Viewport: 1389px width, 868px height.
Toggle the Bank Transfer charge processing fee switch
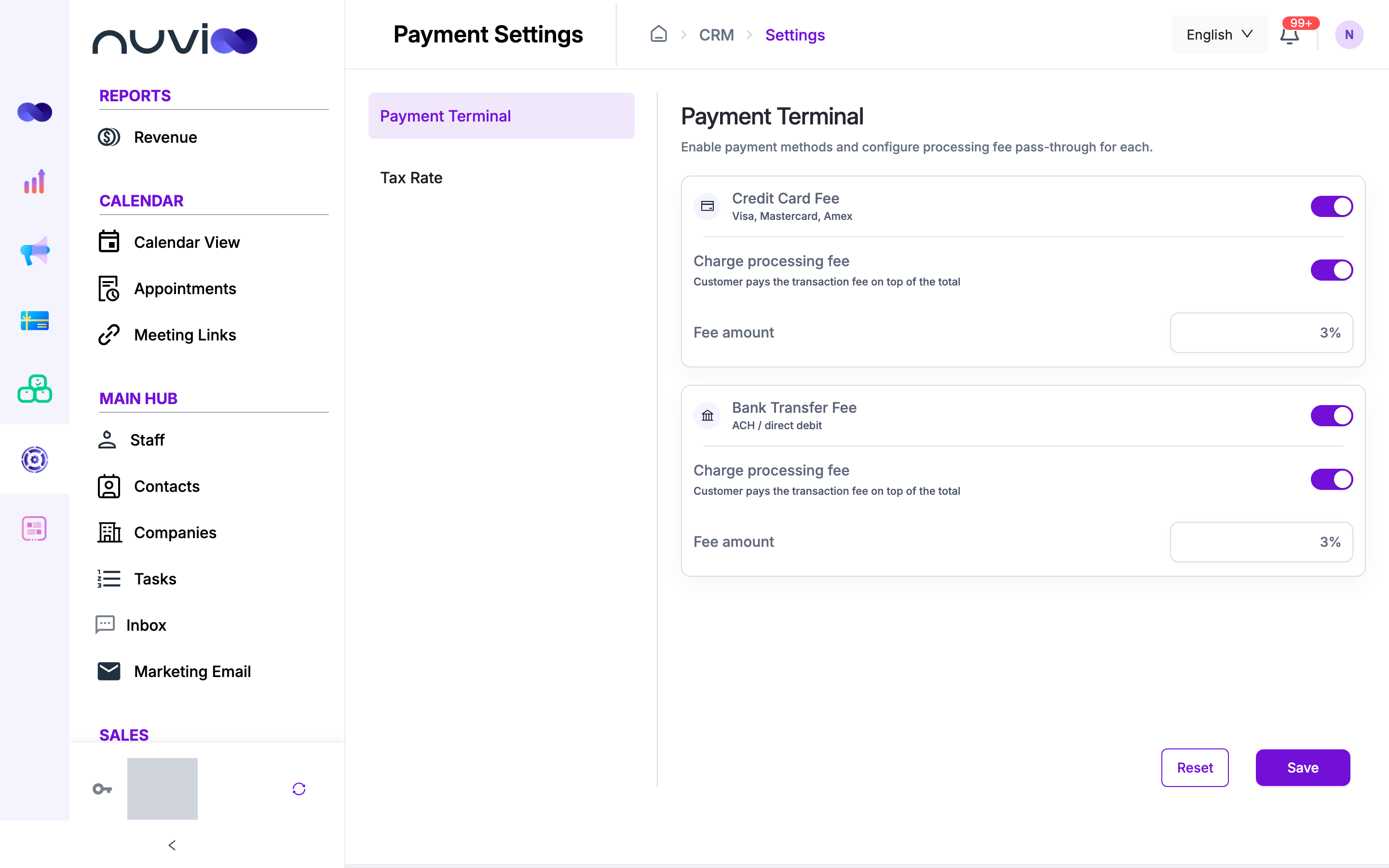tap(1332, 479)
